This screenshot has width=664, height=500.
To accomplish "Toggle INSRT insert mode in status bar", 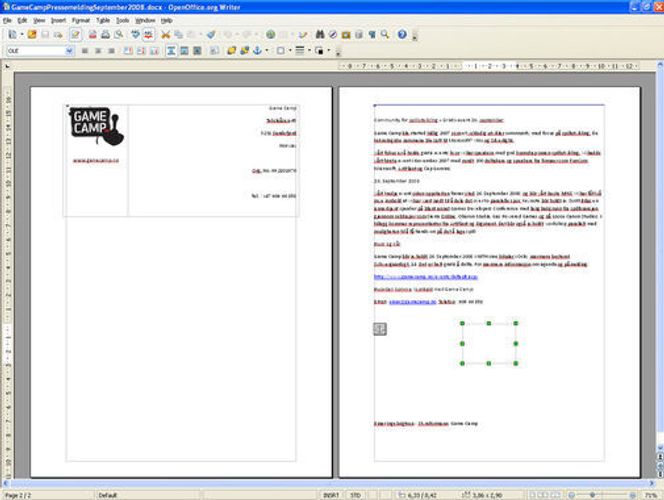I will 332,494.
